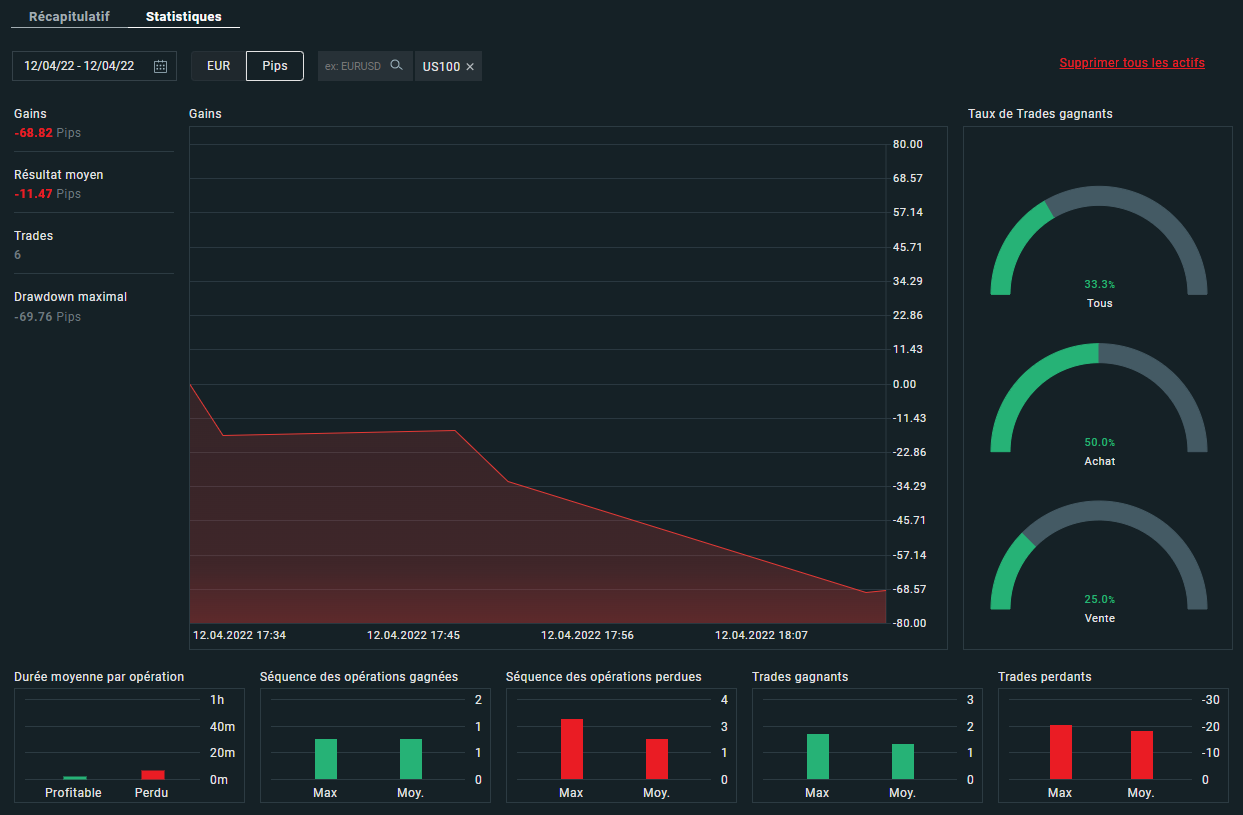Click Moy. bar in Séquence des opérations gagnées
The height and width of the screenshot is (815, 1243).
click(x=411, y=759)
